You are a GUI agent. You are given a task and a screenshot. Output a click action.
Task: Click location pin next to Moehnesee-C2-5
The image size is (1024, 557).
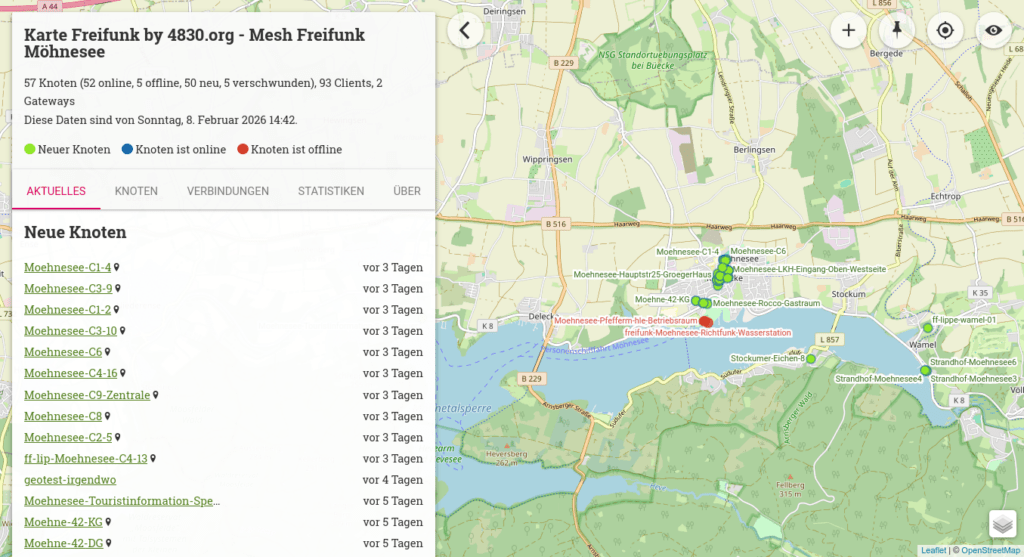[118, 438]
